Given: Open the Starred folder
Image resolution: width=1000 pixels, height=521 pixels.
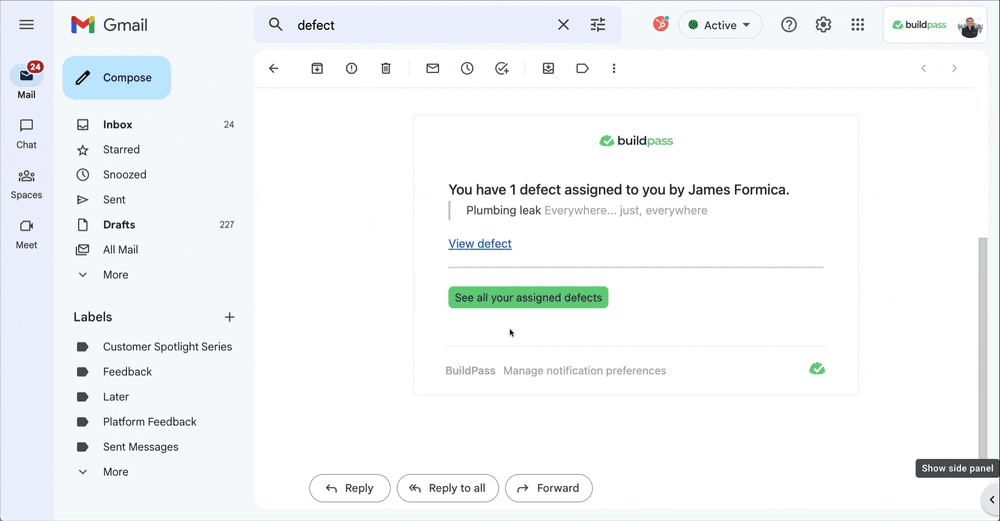Looking at the screenshot, I should pos(155,150).
